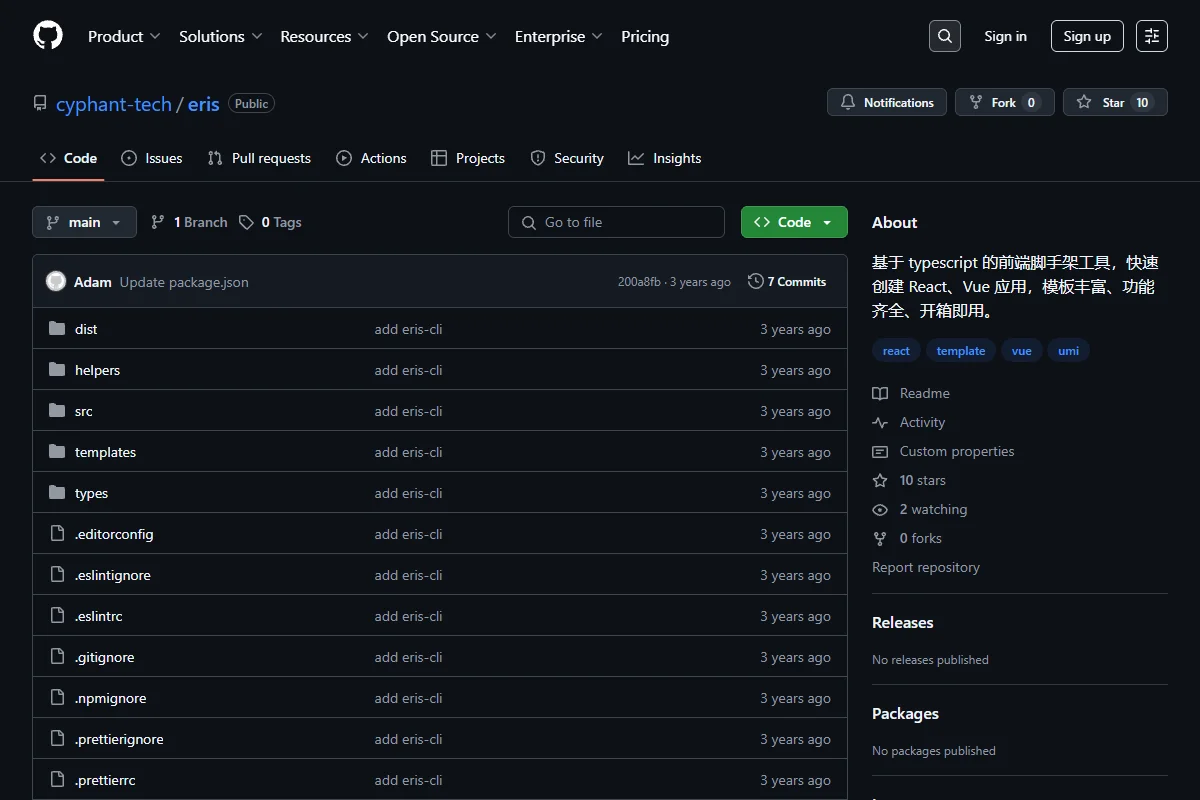The image size is (1200, 800).
Task: Click the Go to file field
Action: 616,222
